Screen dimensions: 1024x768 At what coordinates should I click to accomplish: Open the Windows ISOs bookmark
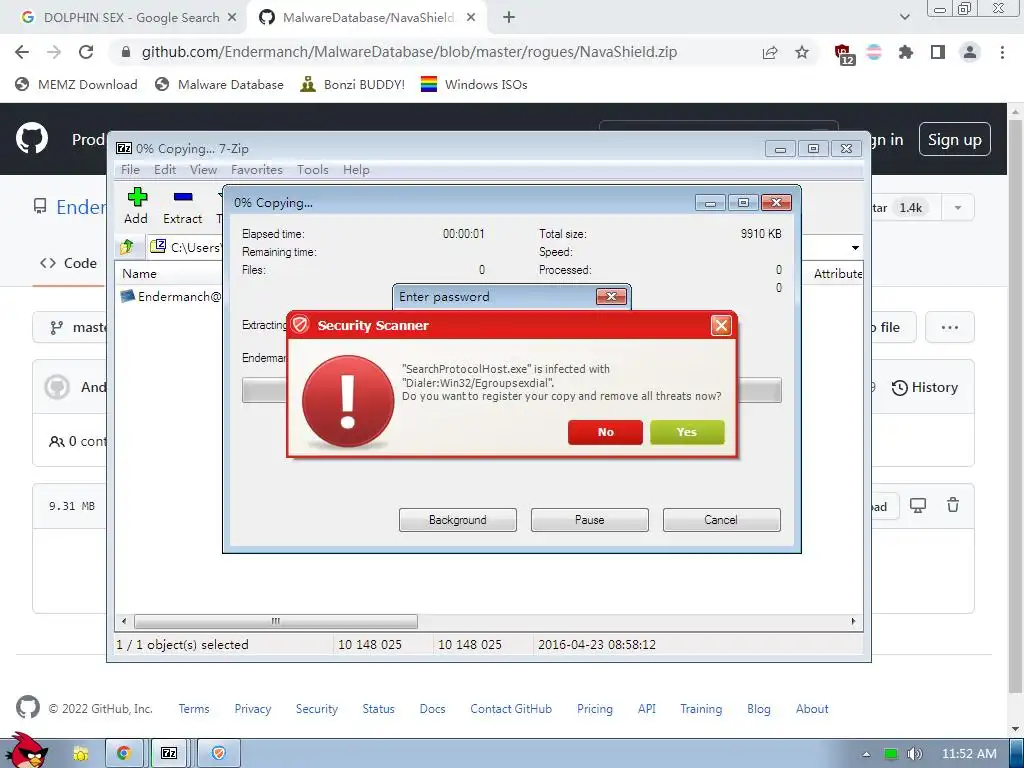(474, 84)
